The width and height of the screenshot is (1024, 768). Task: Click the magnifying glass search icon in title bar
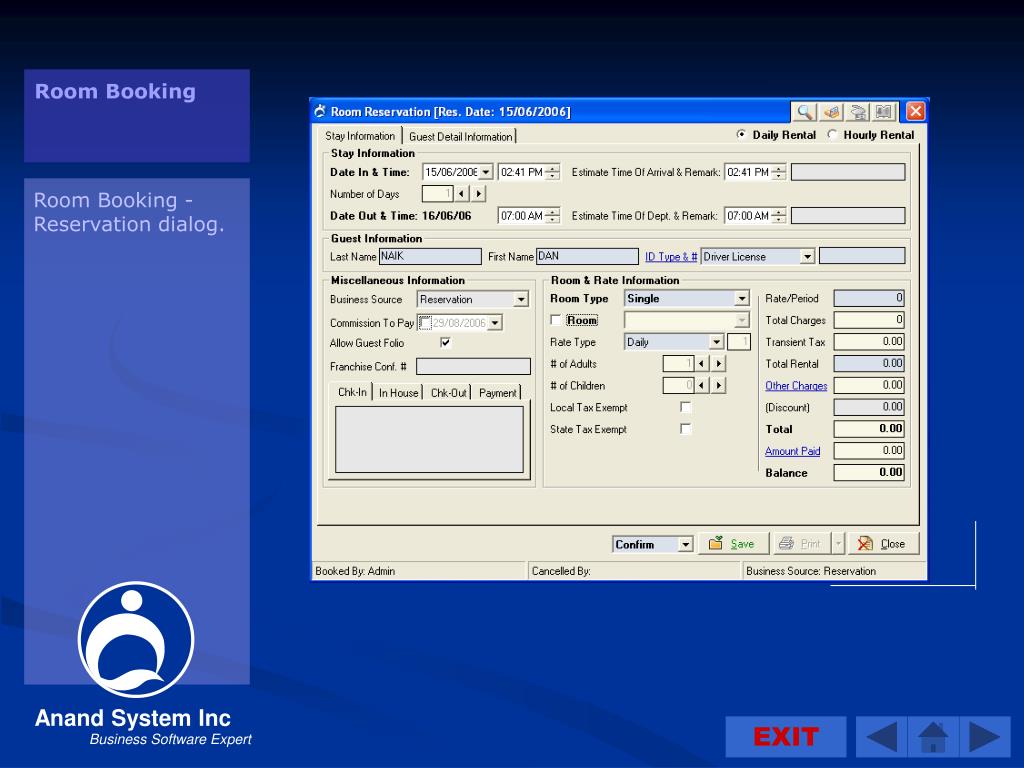point(804,112)
